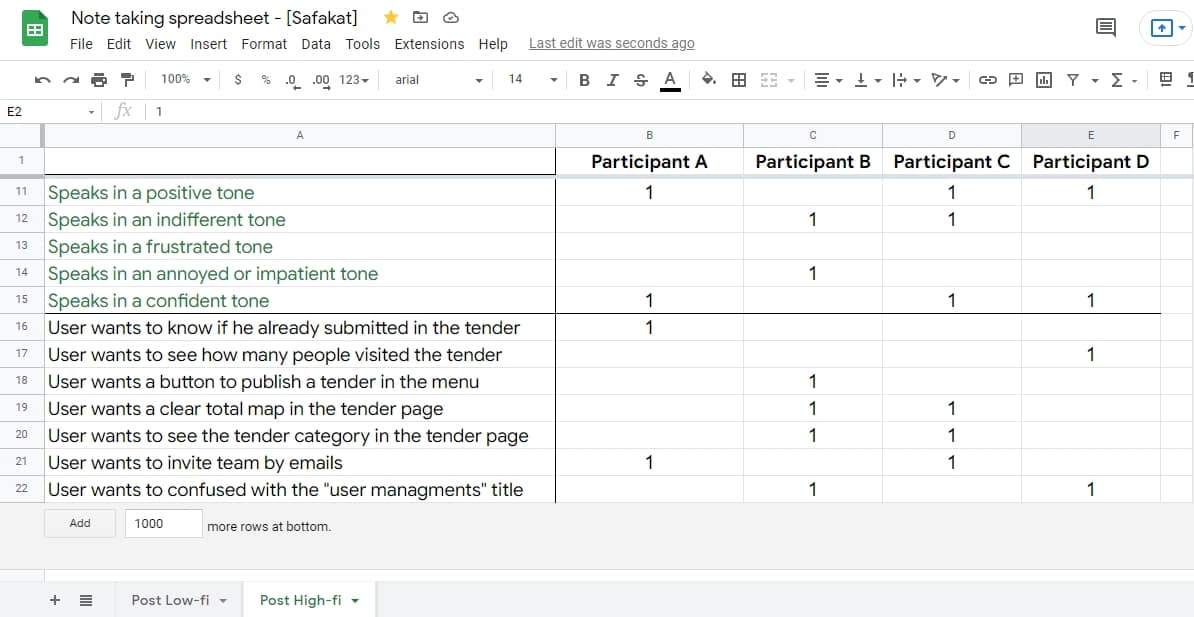The image size is (1194, 617).
Task: Open the fill color picker
Action: 708,80
